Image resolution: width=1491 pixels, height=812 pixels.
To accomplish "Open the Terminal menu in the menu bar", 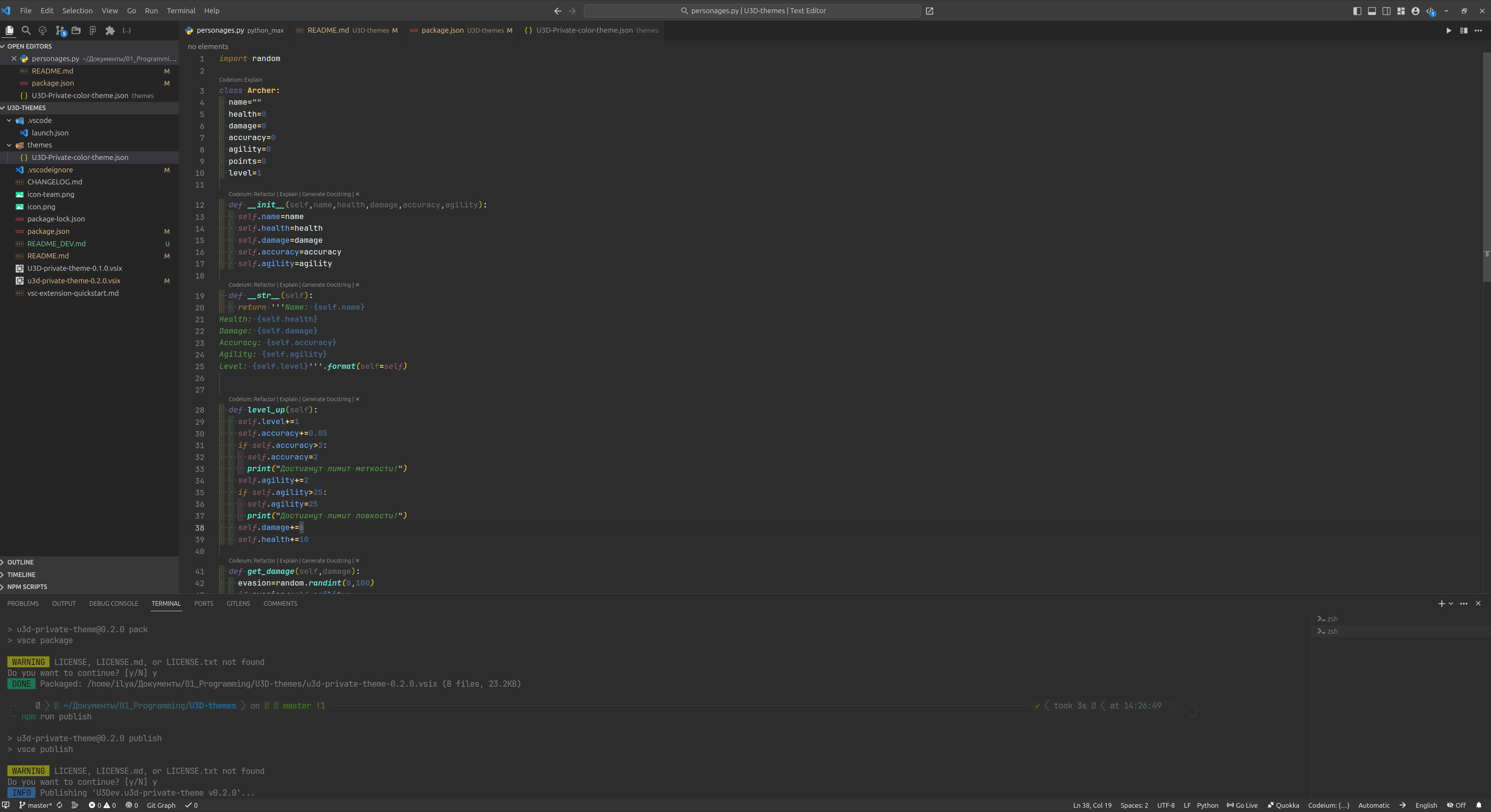I will click(x=181, y=11).
